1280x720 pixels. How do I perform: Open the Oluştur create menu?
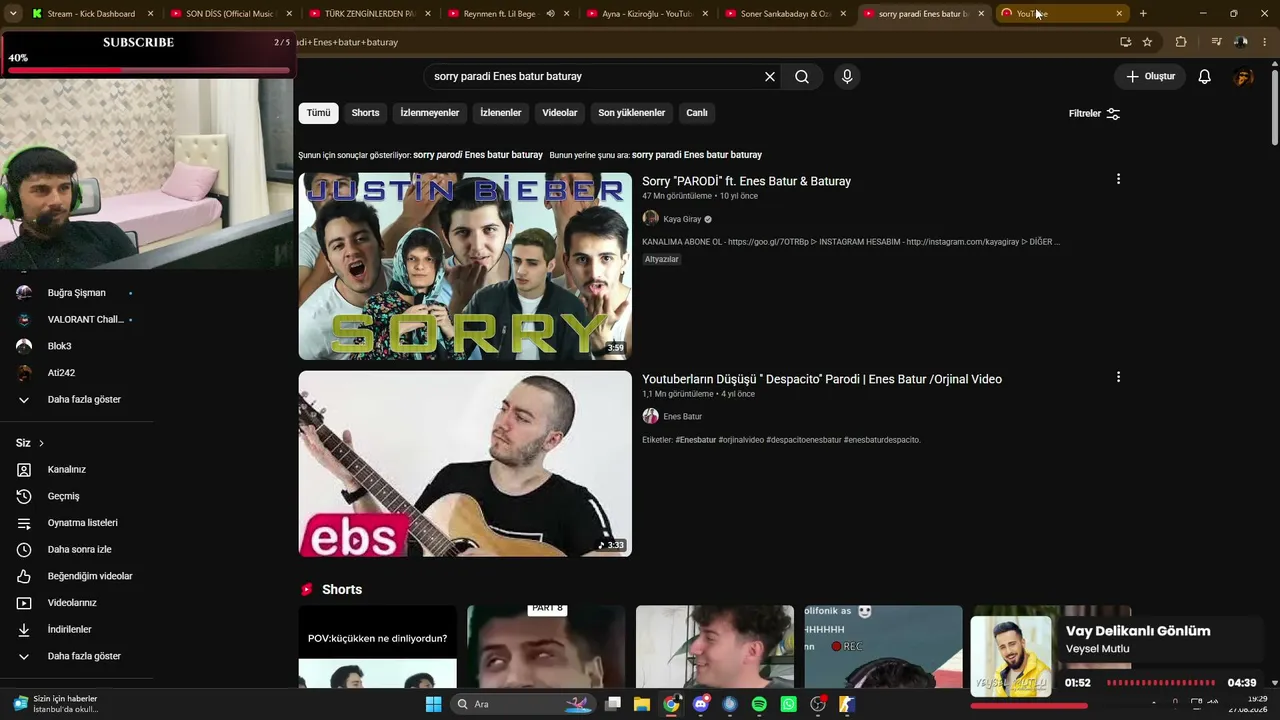pos(1150,76)
